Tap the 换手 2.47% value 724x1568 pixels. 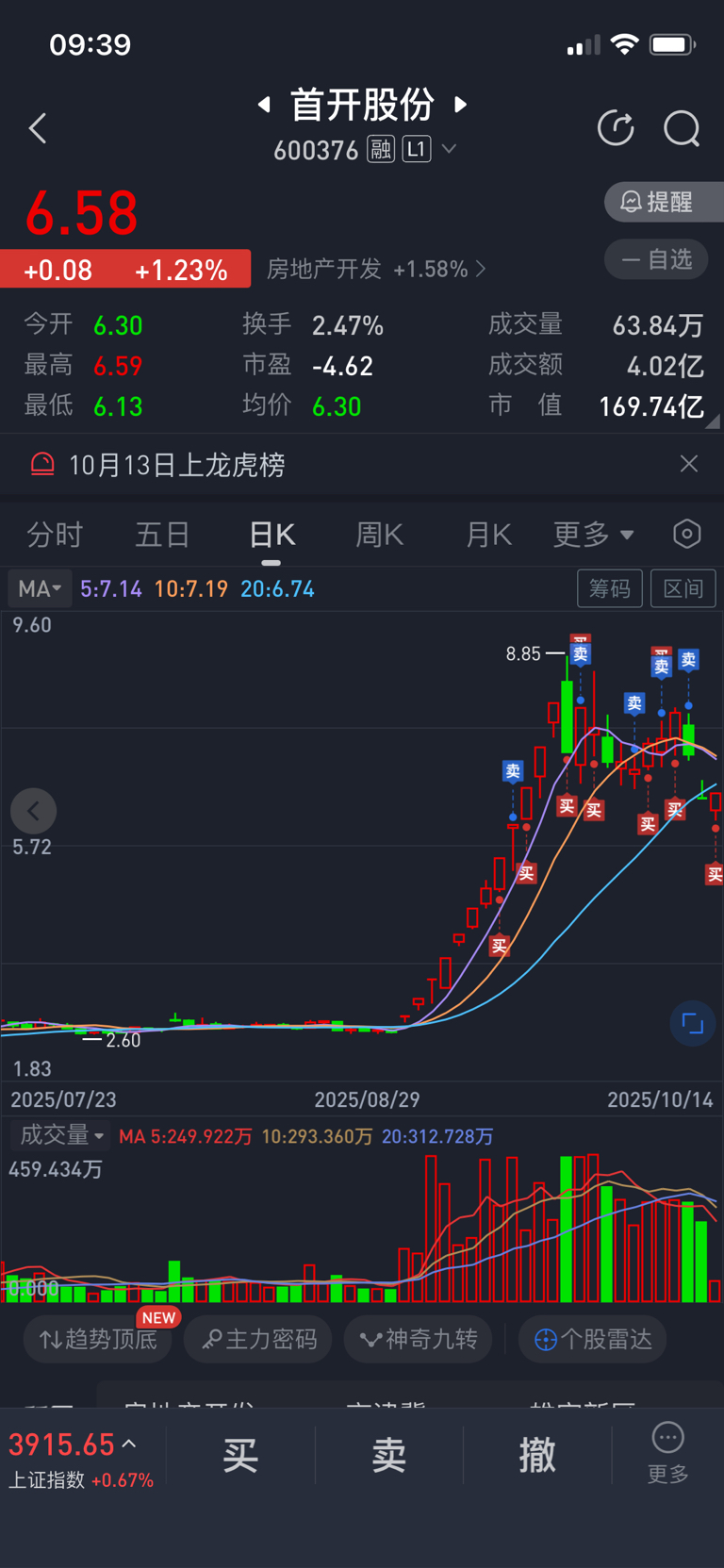(x=348, y=326)
